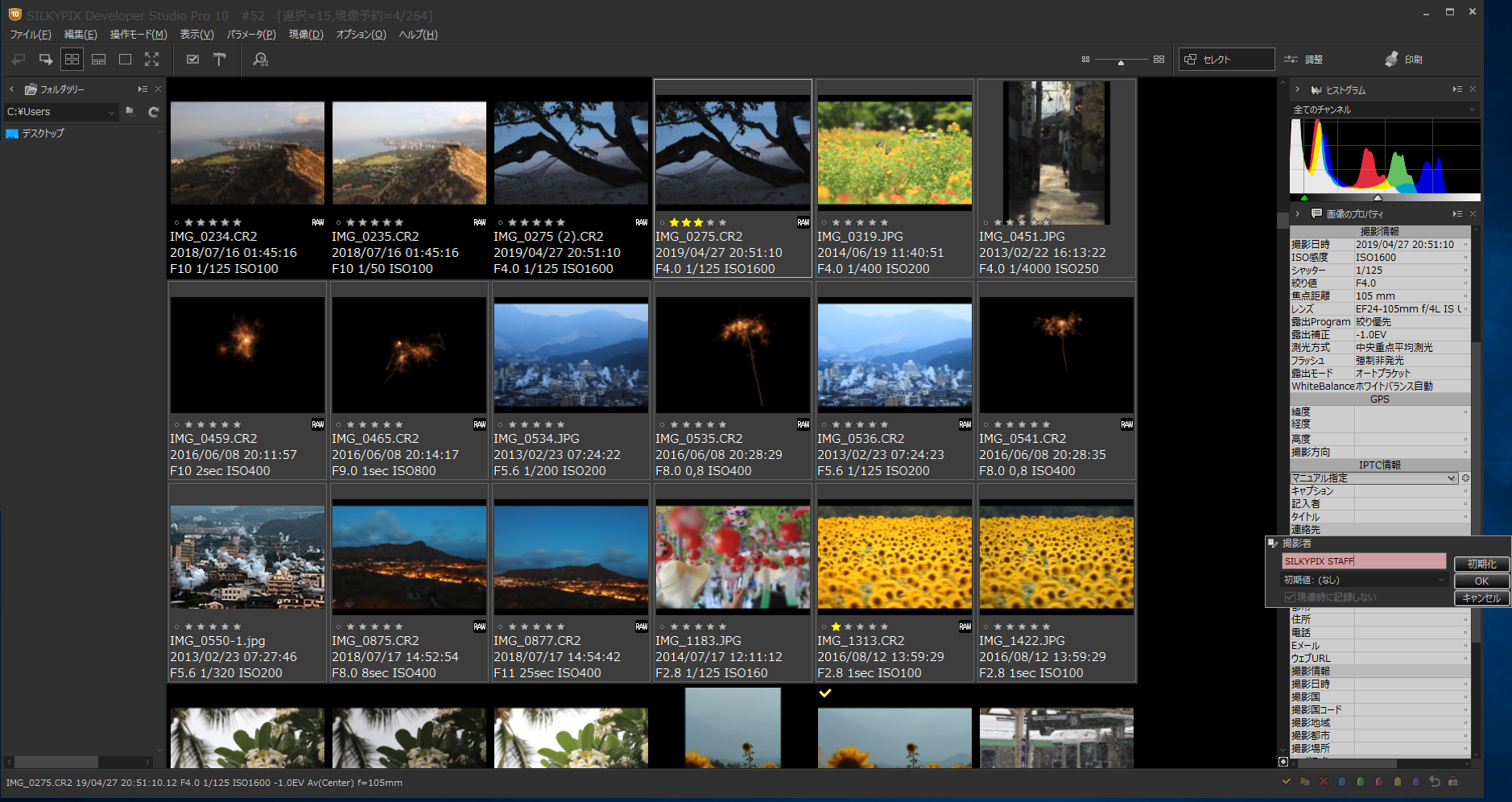Image resolution: width=1512 pixels, height=802 pixels.
Task: Switch to combination preview-and-thumbnail view
Action: coord(98,60)
